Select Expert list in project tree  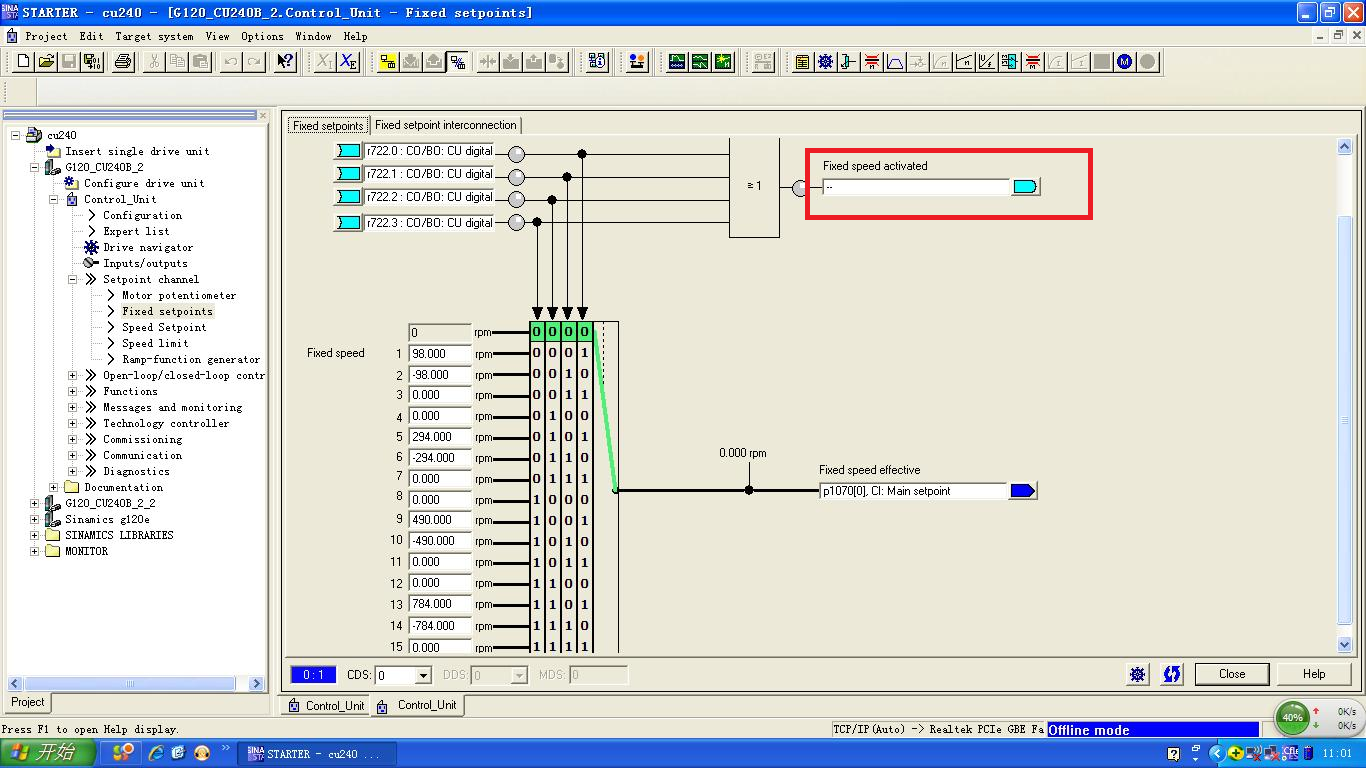[x=136, y=231]
